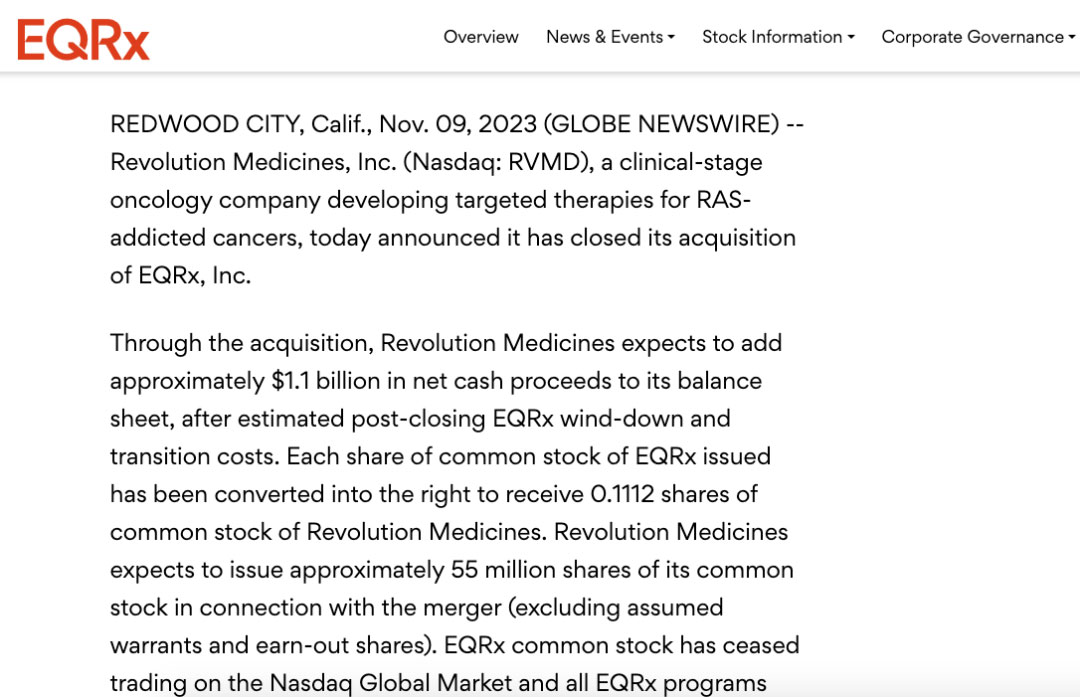The image size is (1080, 697).
Task: Open the Stock Information menu
Action: [772, 37]
